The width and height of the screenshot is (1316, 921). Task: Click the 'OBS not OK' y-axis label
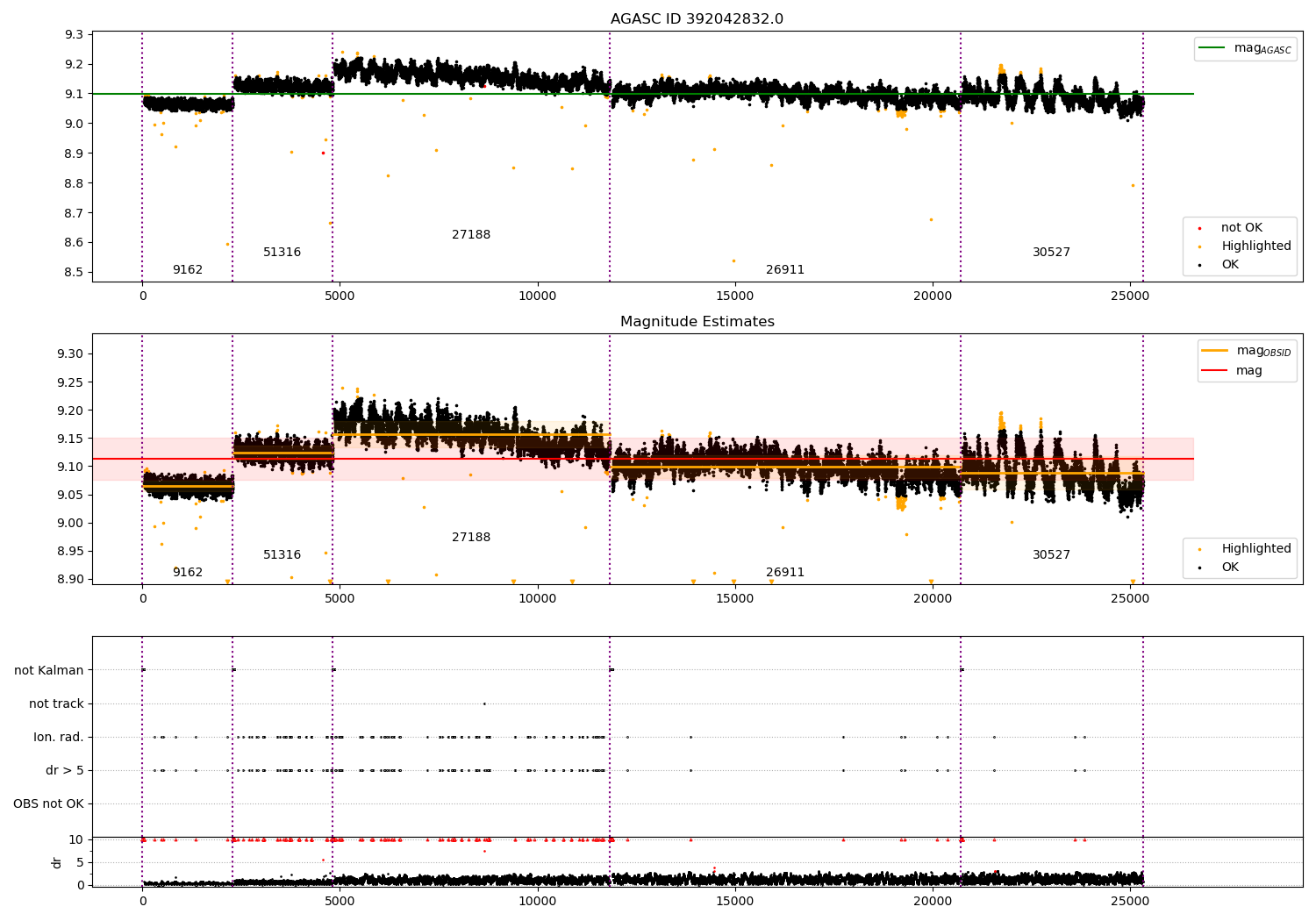(x=48, y=804)
